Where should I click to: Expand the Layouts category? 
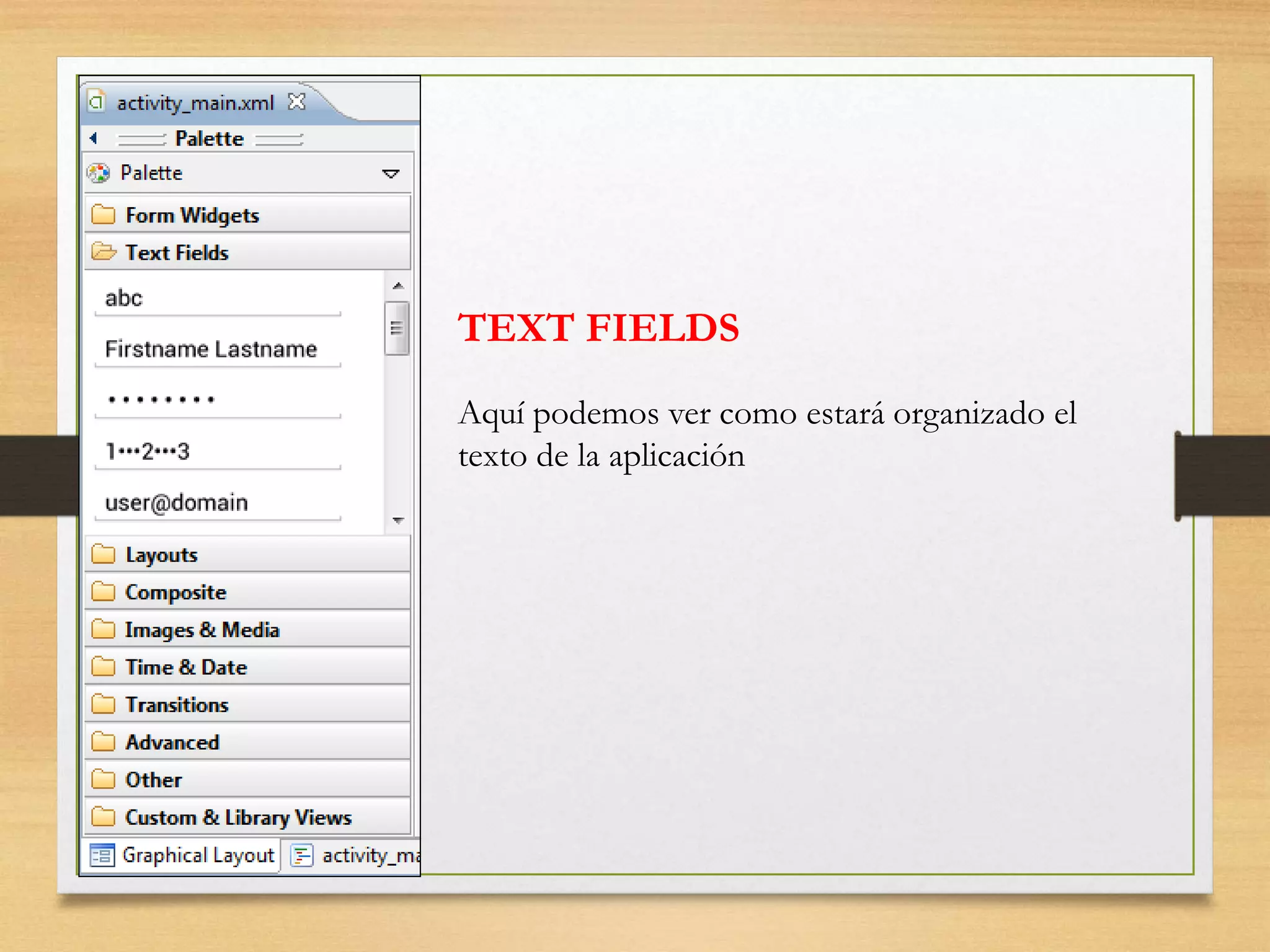click(247, 554)
